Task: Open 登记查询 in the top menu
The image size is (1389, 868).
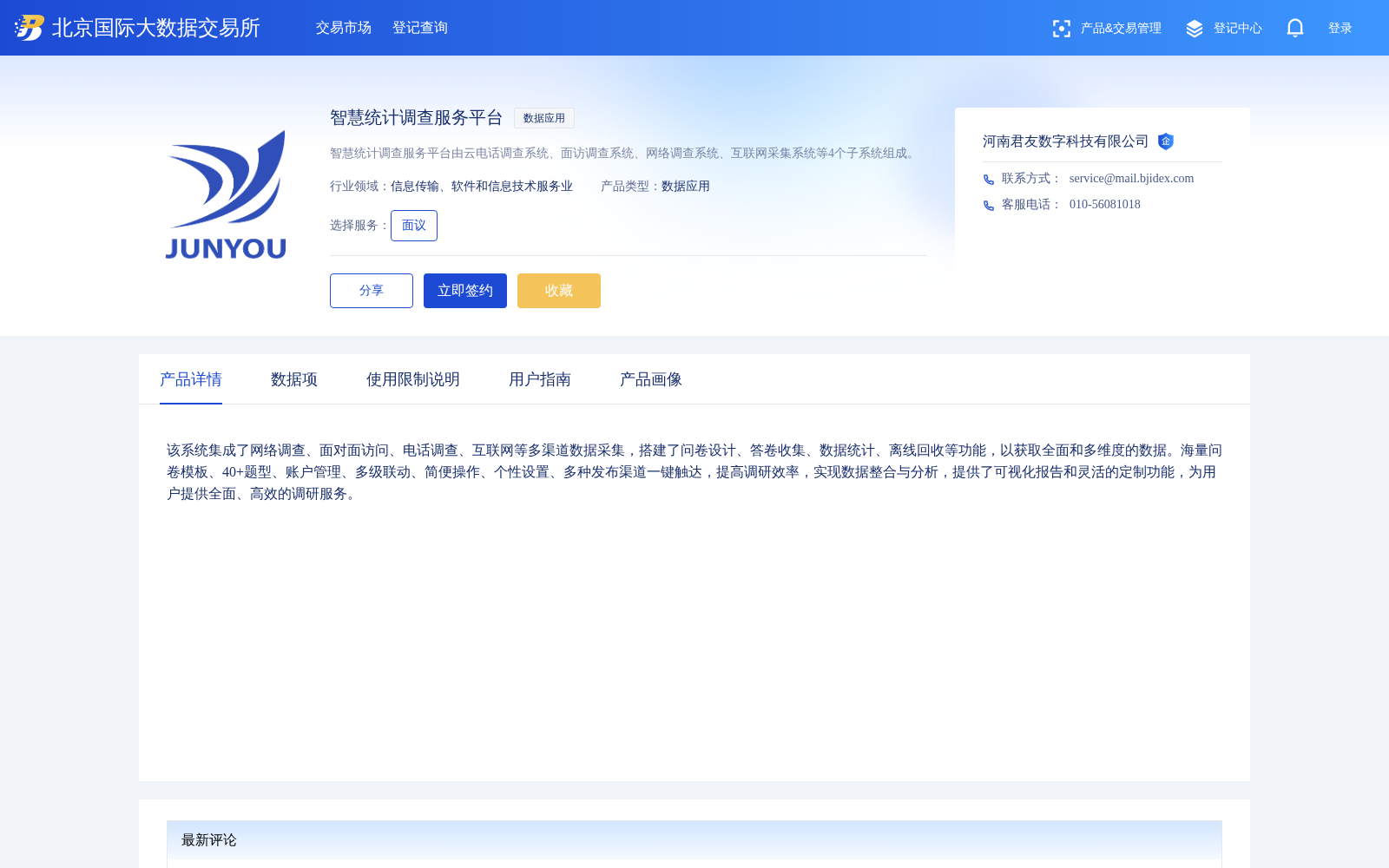Action: (x=420, y=28)
